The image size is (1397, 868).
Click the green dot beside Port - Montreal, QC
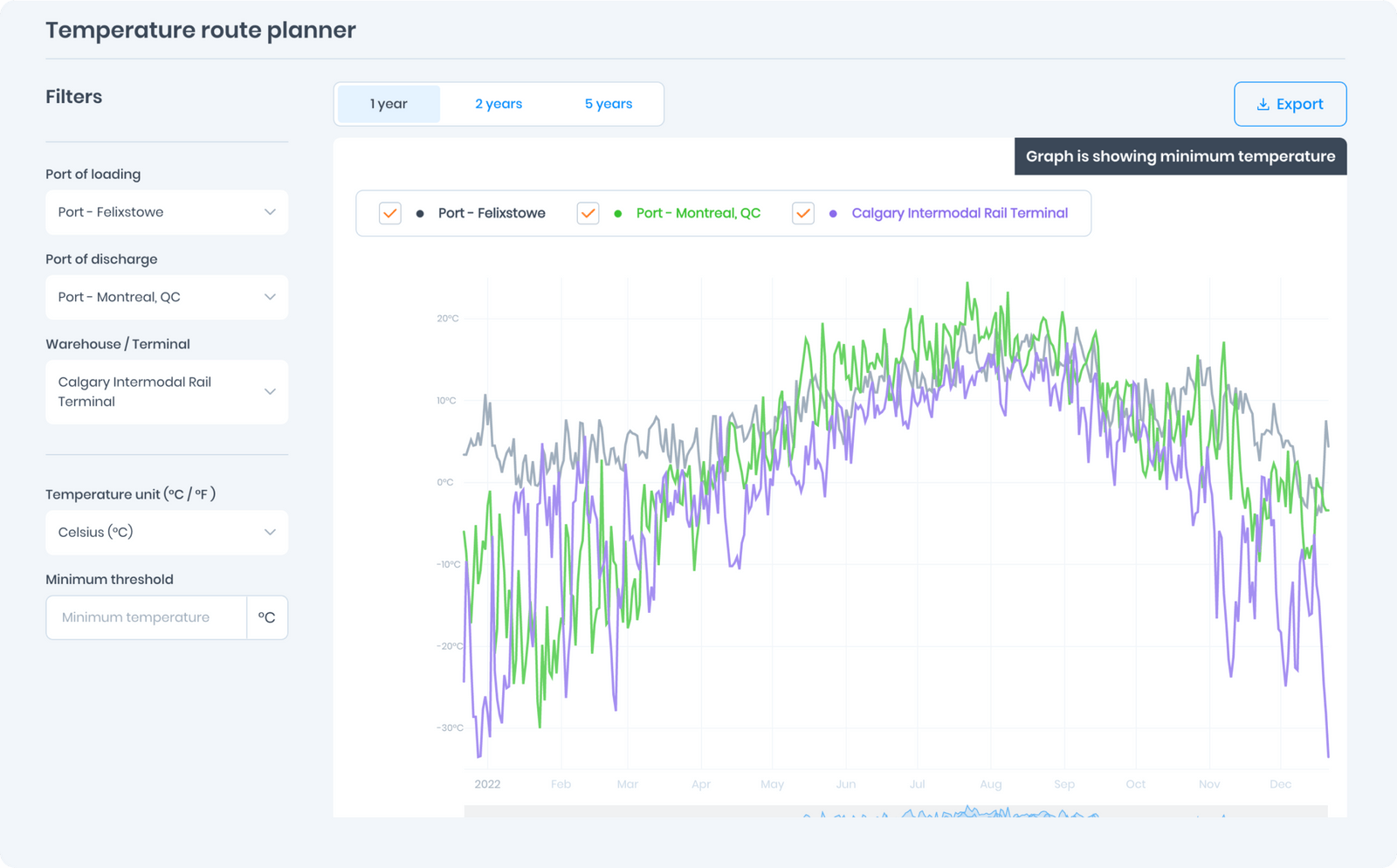click(x=617, y=212)
